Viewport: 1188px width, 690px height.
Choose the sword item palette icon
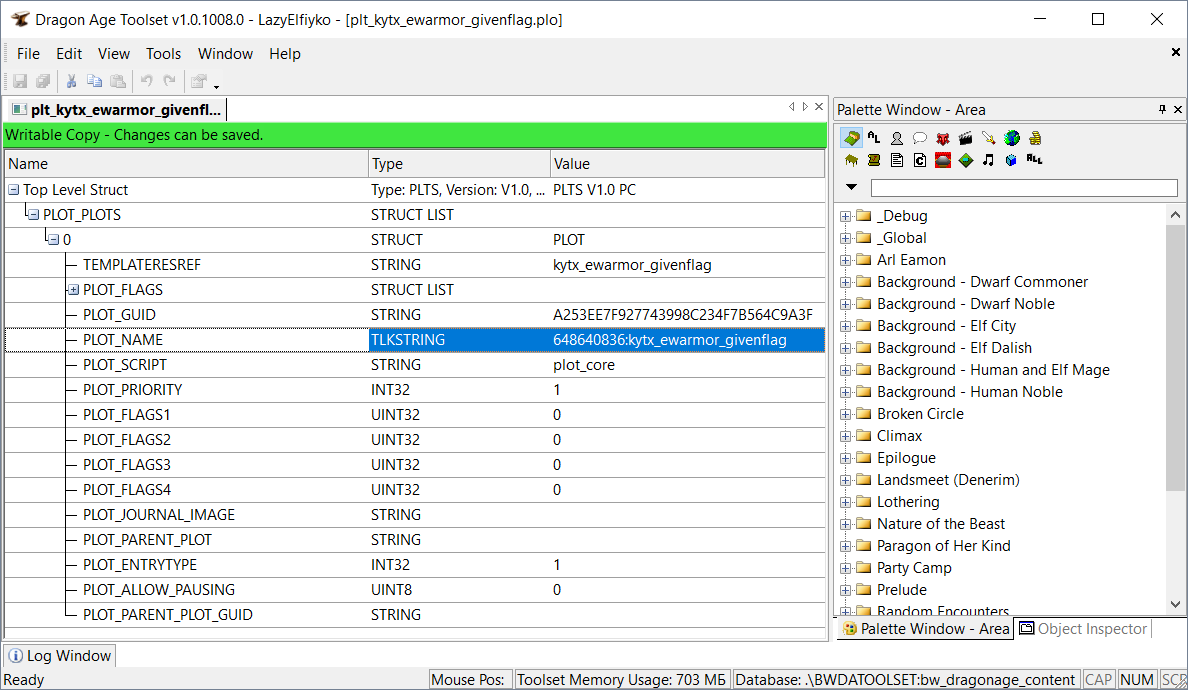(x=989, y=138)
